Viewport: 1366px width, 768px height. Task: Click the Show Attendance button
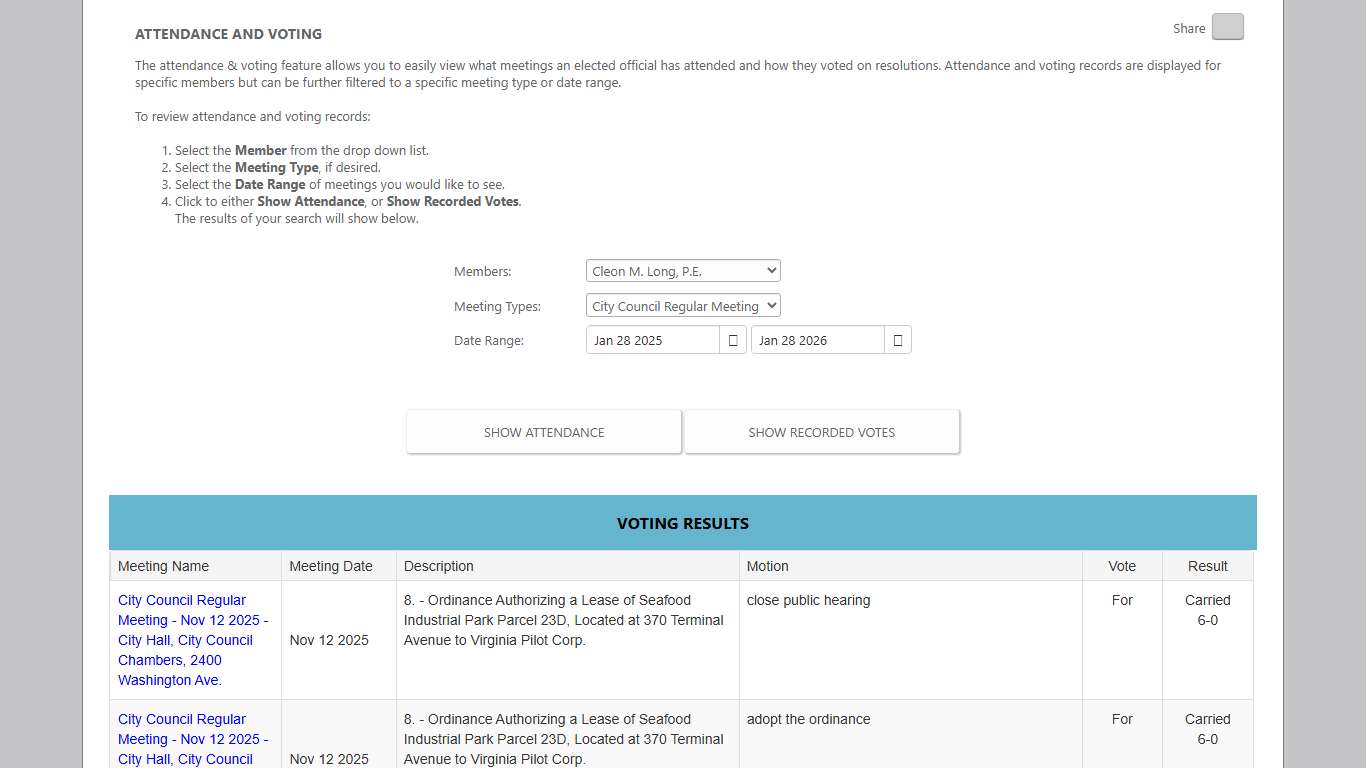click(x=544, y=432)
